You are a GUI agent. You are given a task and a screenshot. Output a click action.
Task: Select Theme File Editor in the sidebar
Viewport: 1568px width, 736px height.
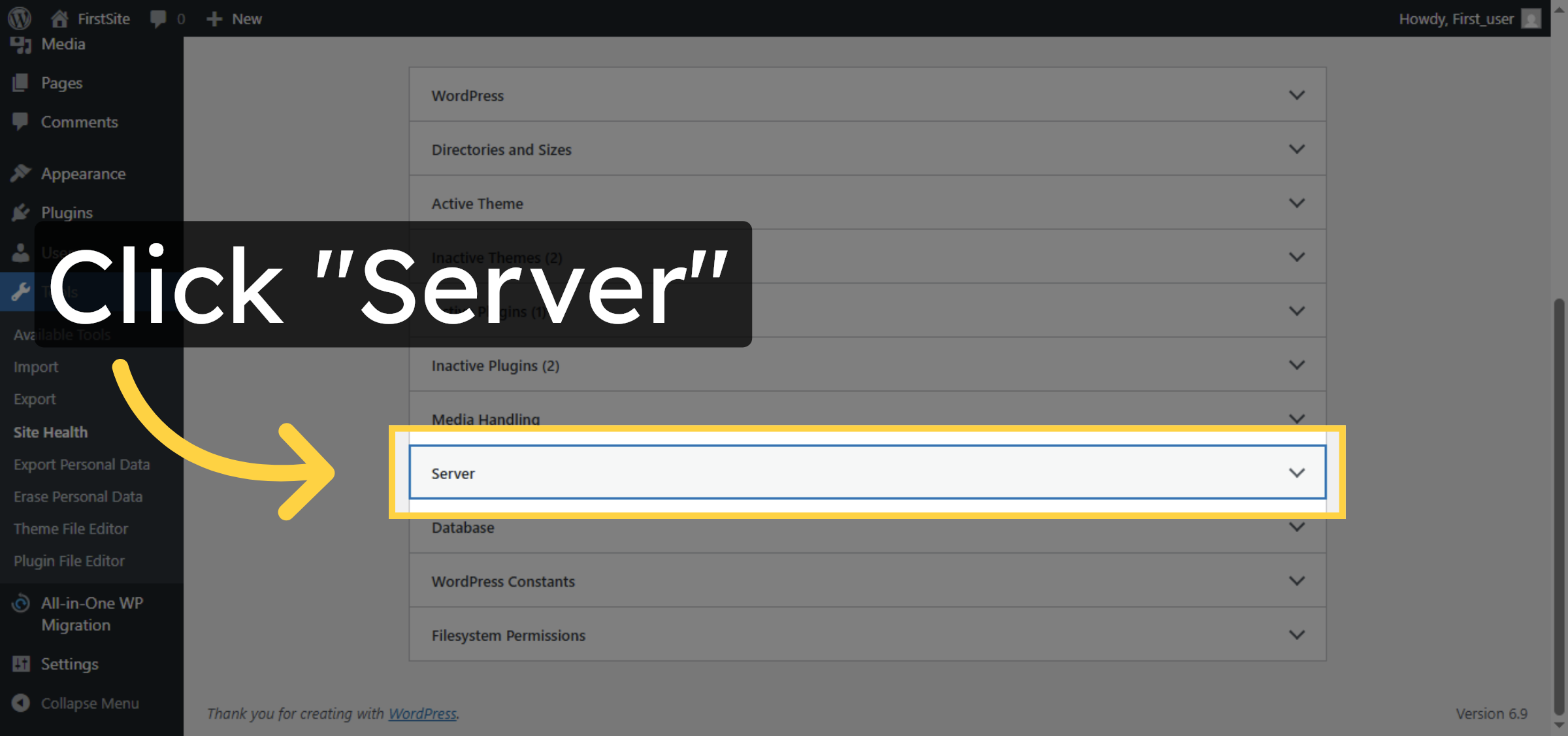(x=71, y=528)
